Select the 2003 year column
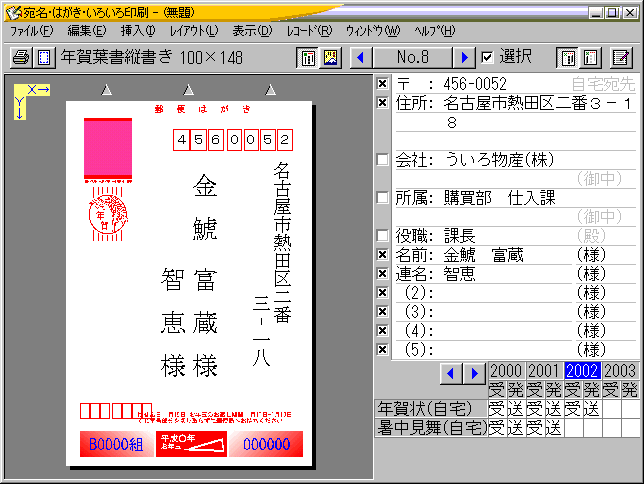 [x=620, y=371]
